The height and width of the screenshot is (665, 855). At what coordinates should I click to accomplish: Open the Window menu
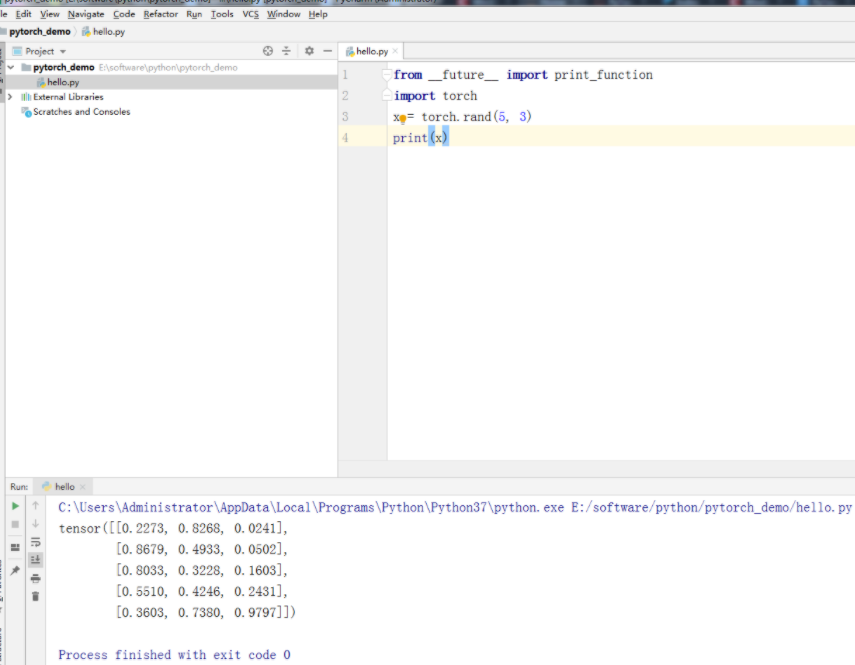coord(284,14)
